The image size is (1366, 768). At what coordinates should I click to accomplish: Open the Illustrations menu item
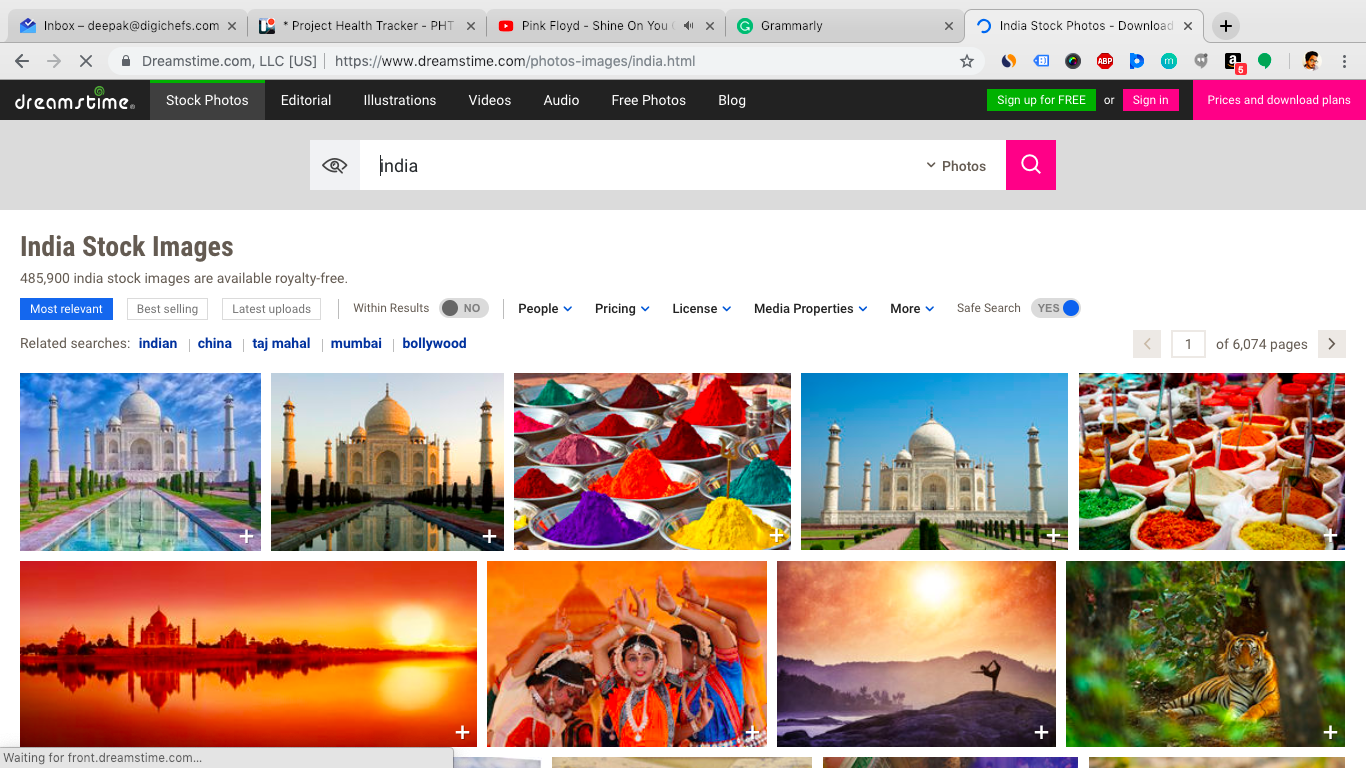pyautogui.click(x=399, y=100)
